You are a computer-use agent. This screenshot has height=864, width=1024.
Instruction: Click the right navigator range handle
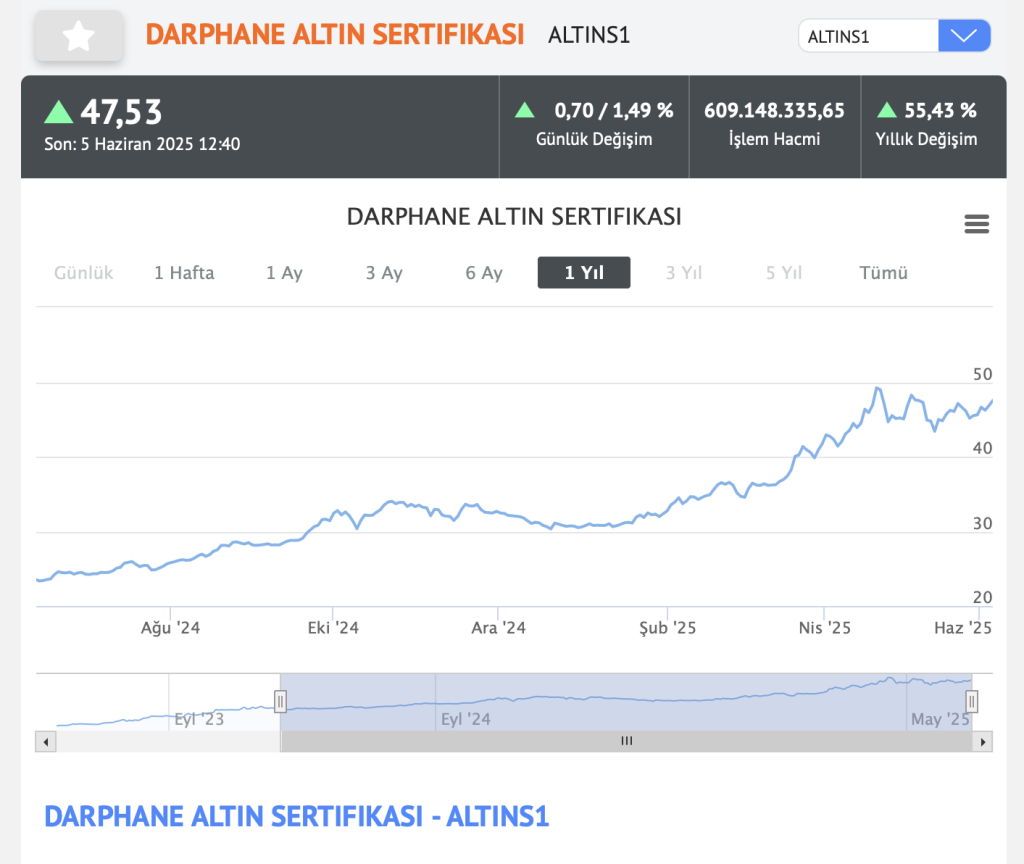point(971,701)
